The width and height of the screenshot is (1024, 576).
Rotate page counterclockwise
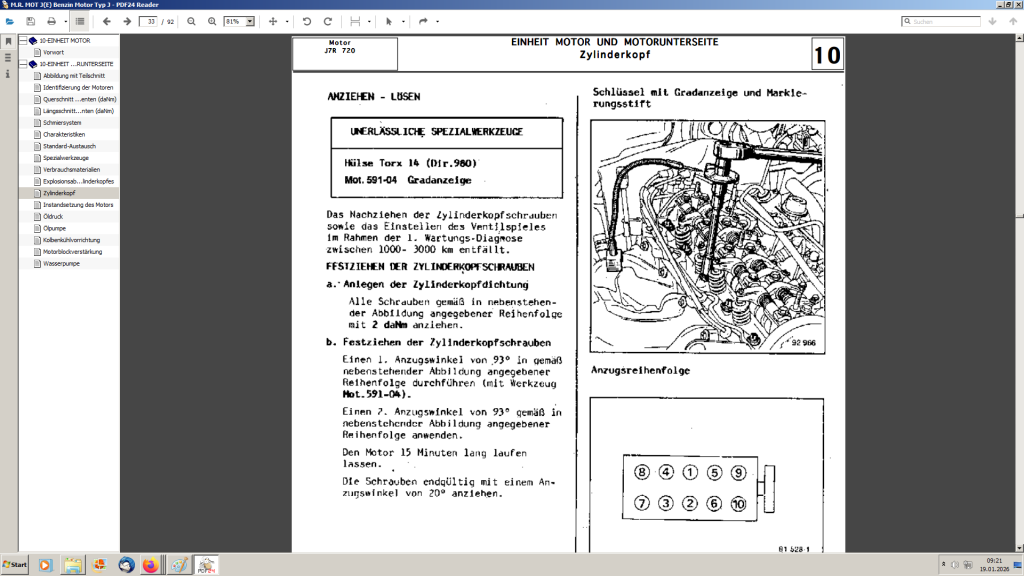(307, 21)
